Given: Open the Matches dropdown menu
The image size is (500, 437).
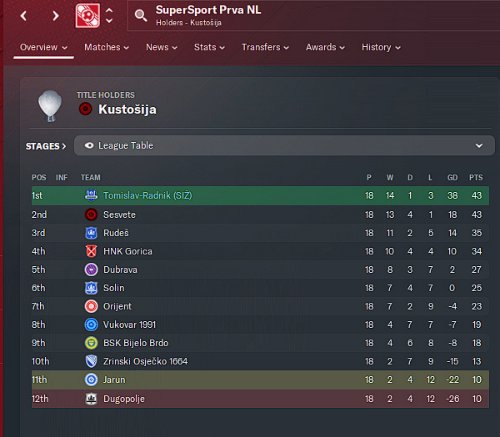Looking at the screenshot, I should [x=106, y=47].
